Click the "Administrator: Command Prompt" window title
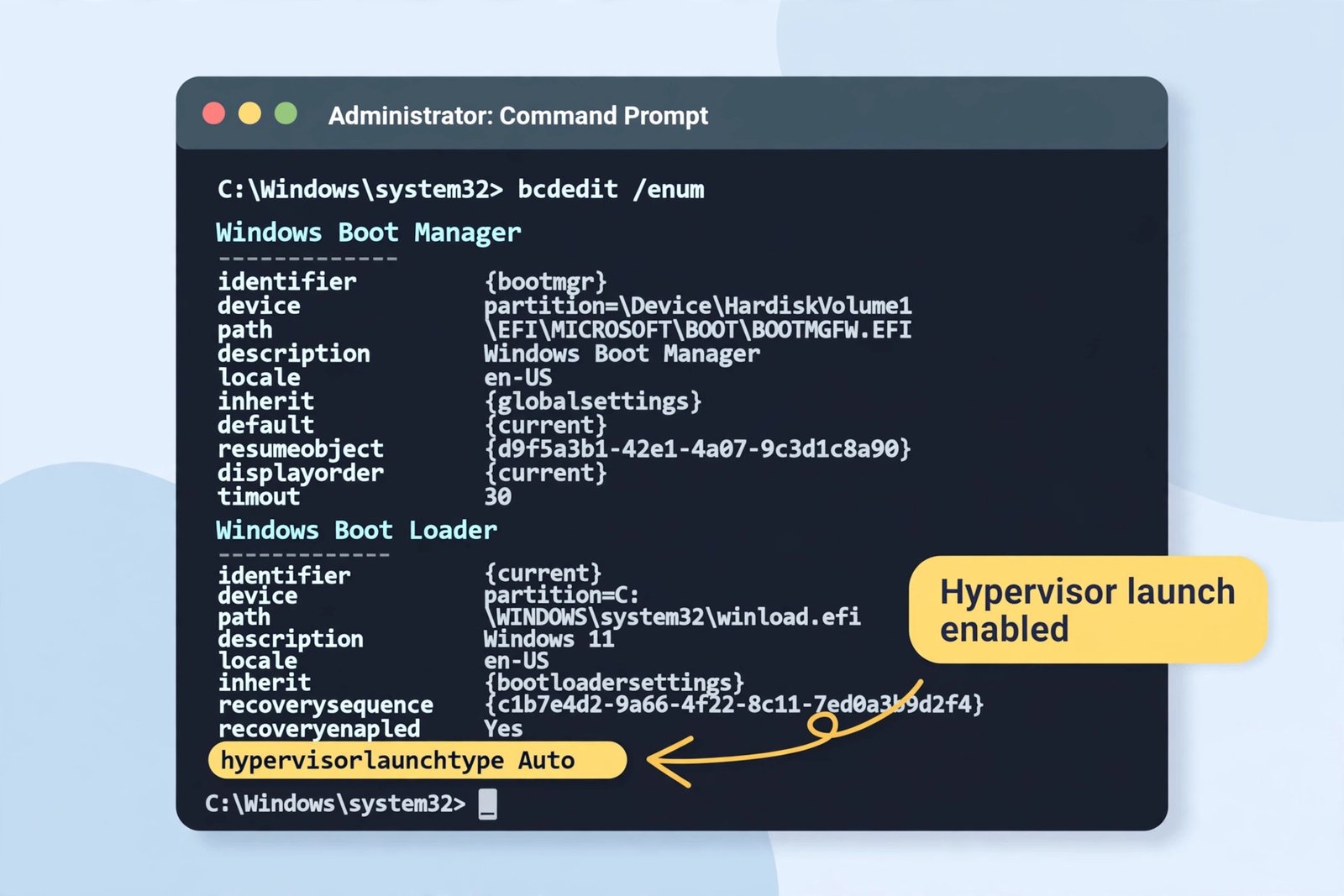This screenshot has width=1344, height=896. tap(518, 116)
